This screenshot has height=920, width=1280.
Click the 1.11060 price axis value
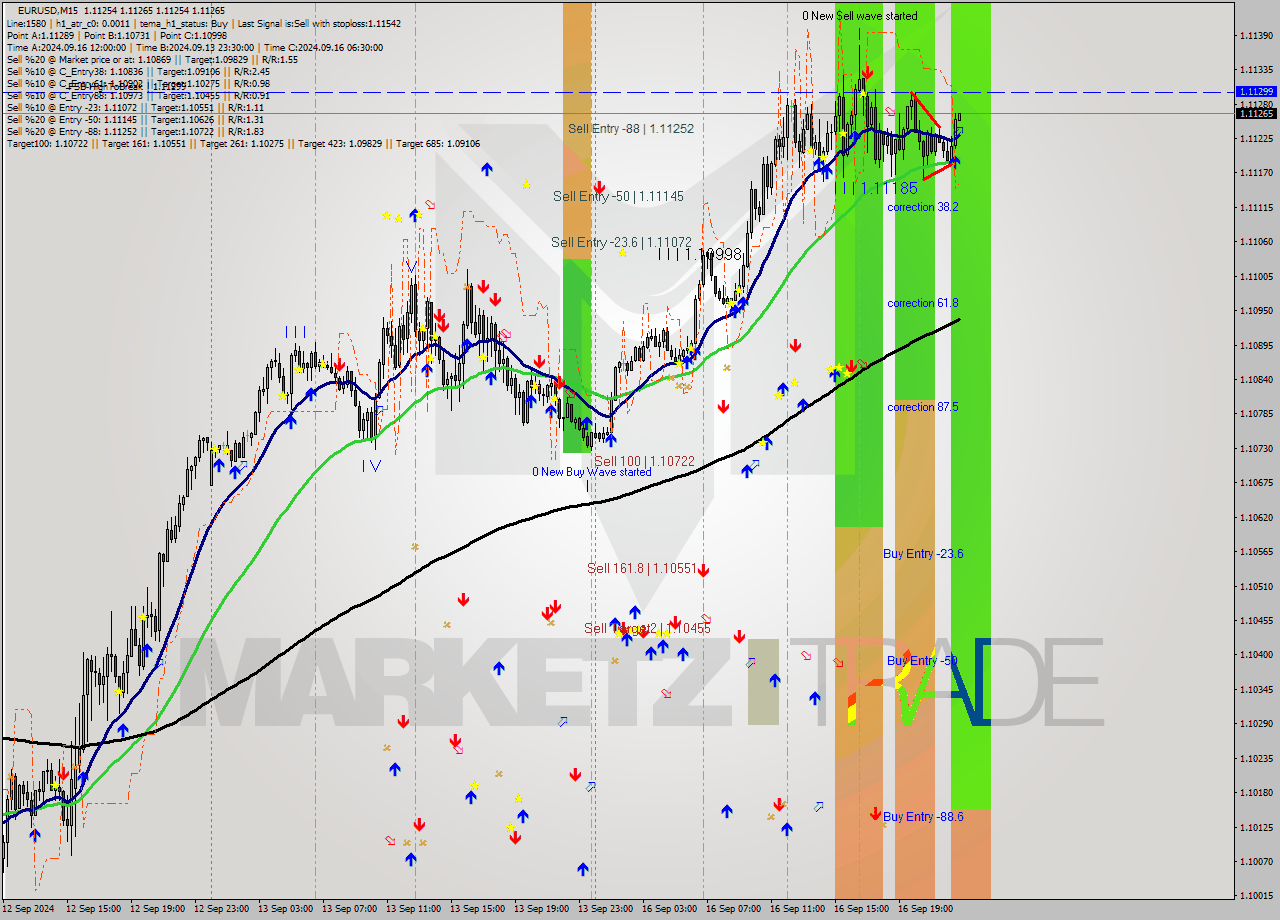[1256, 242]
